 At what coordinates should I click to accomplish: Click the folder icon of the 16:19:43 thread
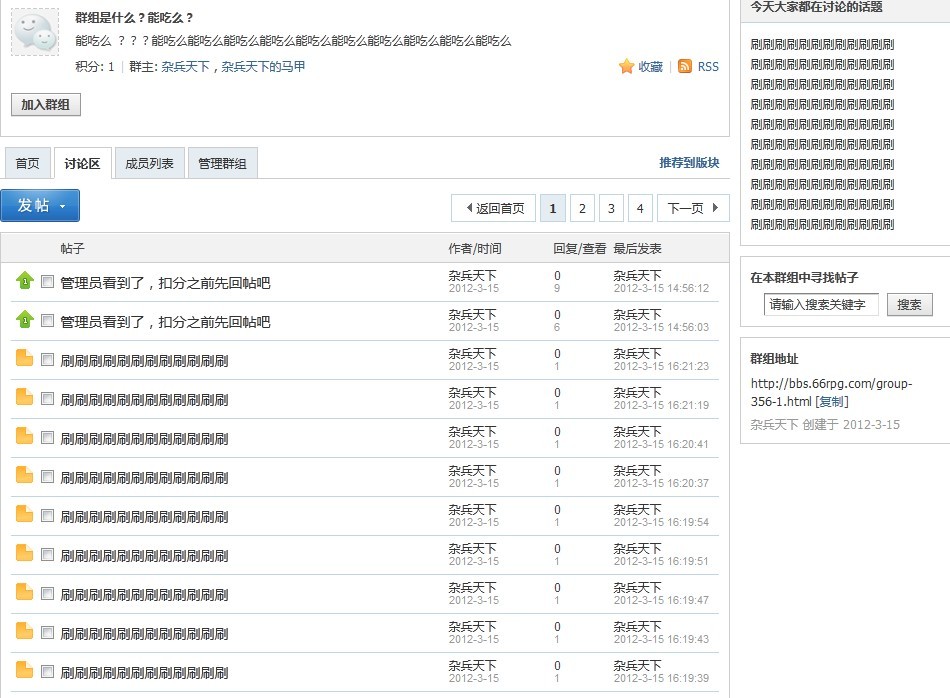coord(24,631)
